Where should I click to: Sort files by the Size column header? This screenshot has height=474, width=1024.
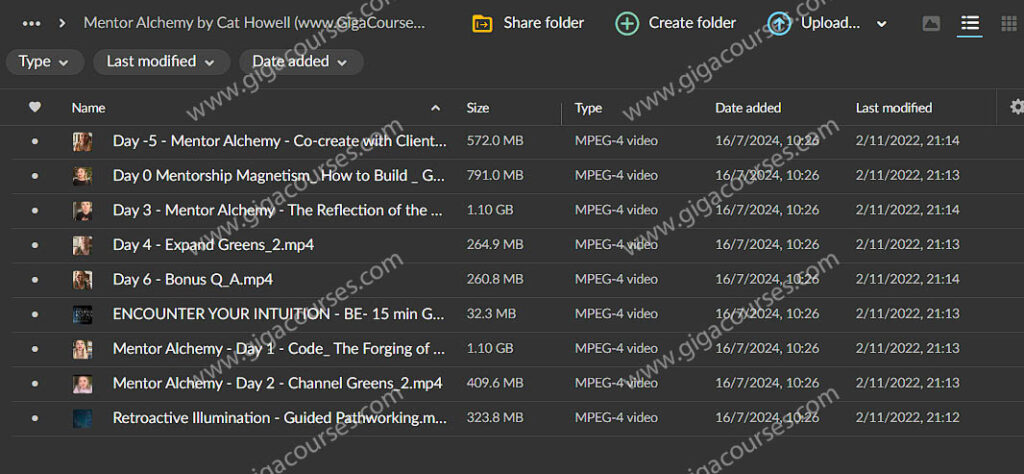pyautogui.click(x=478, y=108)
